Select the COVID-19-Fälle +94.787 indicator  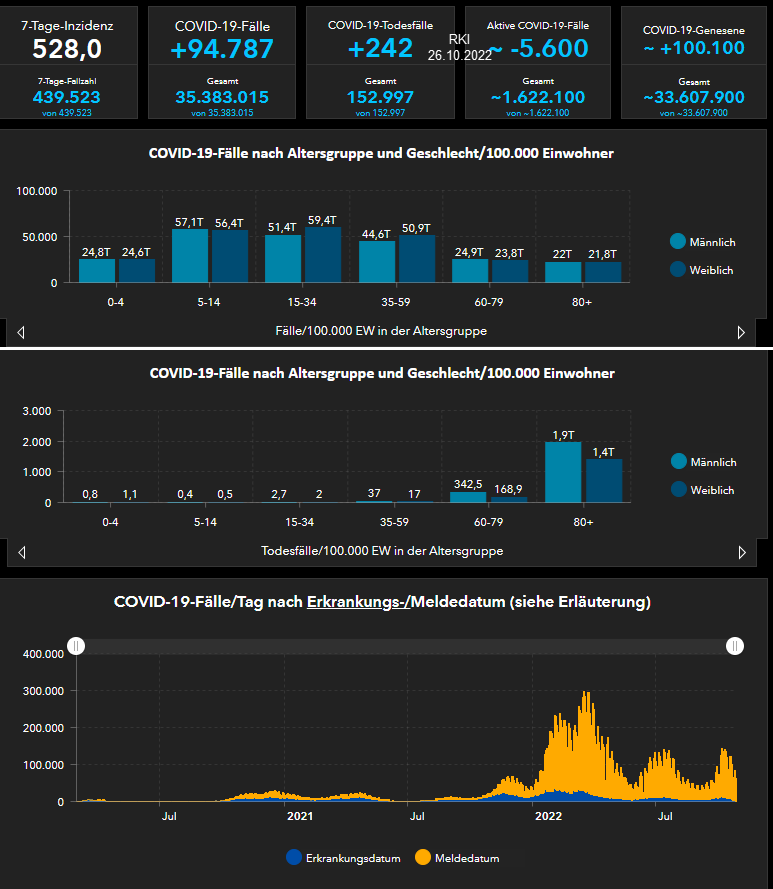click(222, 47)
